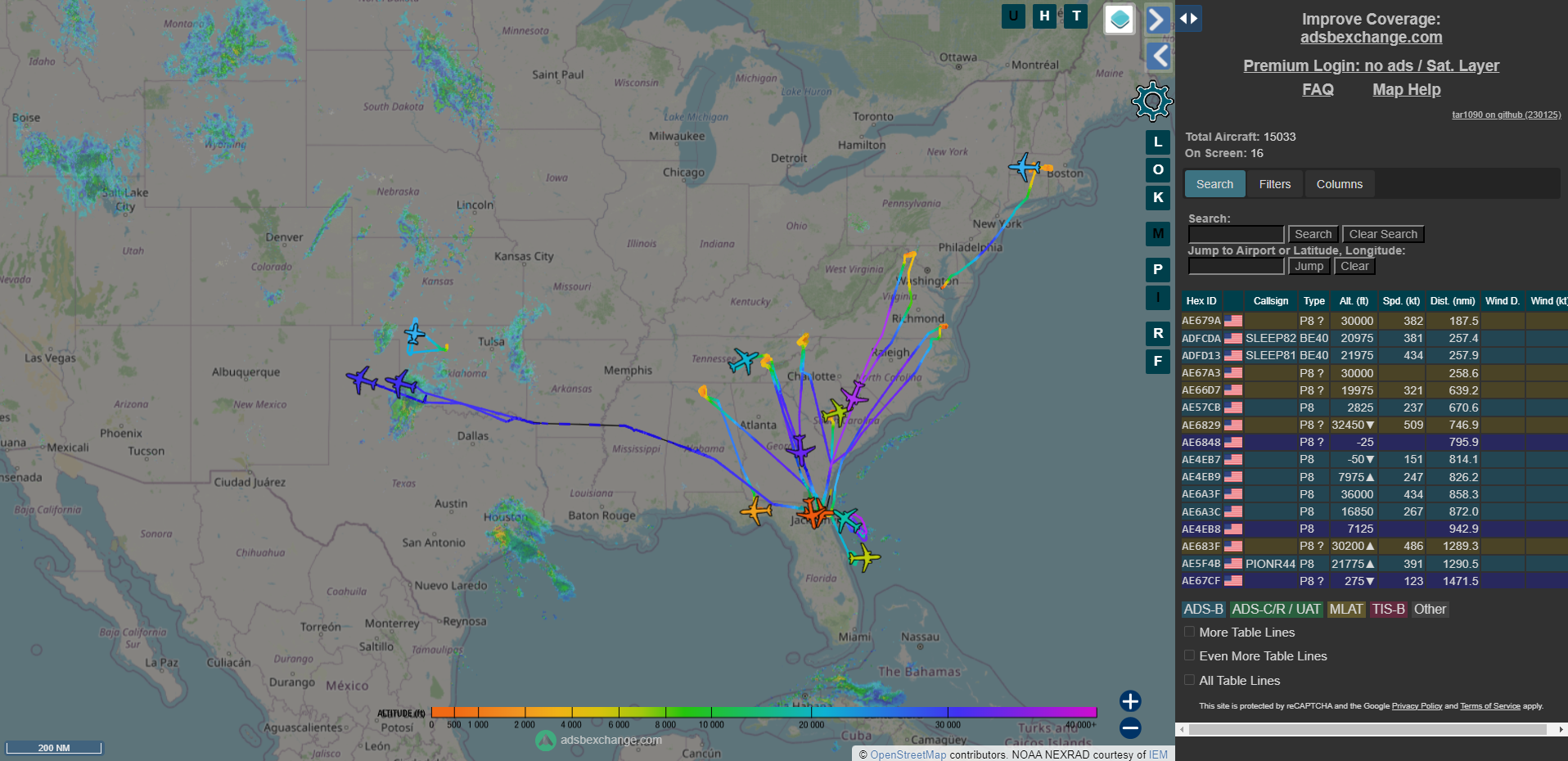Sort table by Wind D. column
This screenshot has height=761, width=1568.
pos(1503,301)
